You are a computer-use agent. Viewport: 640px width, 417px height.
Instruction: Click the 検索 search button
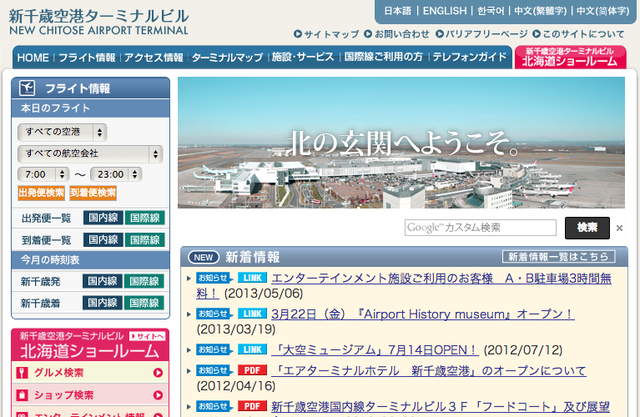(587, 228)
